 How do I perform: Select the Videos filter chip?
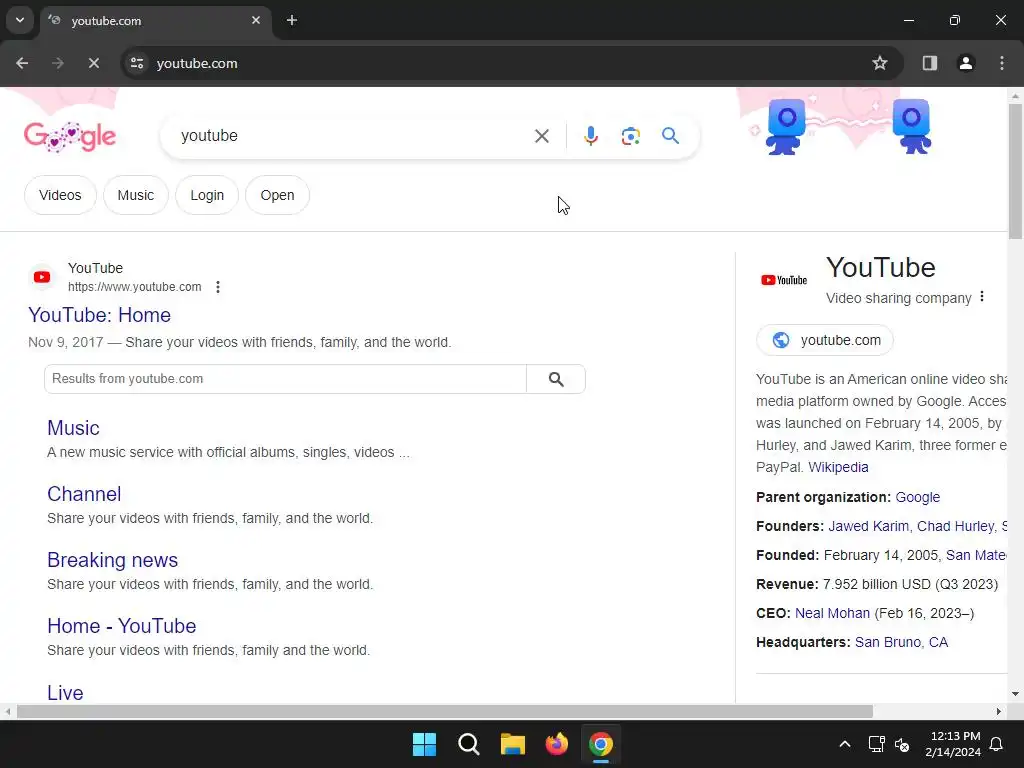60,195
